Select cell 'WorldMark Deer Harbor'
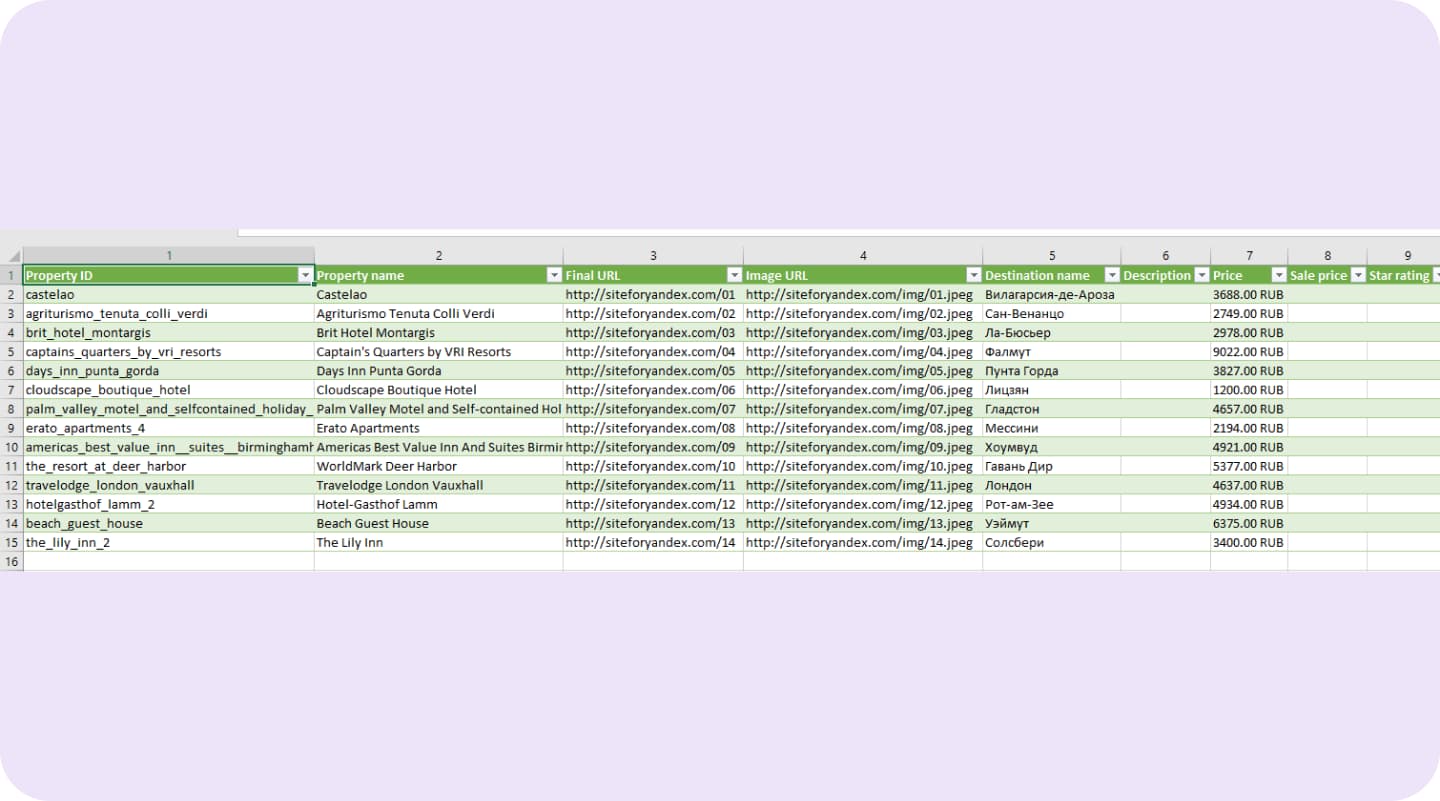The width and height of the screenshot is (1440, 801). point(439,466)
